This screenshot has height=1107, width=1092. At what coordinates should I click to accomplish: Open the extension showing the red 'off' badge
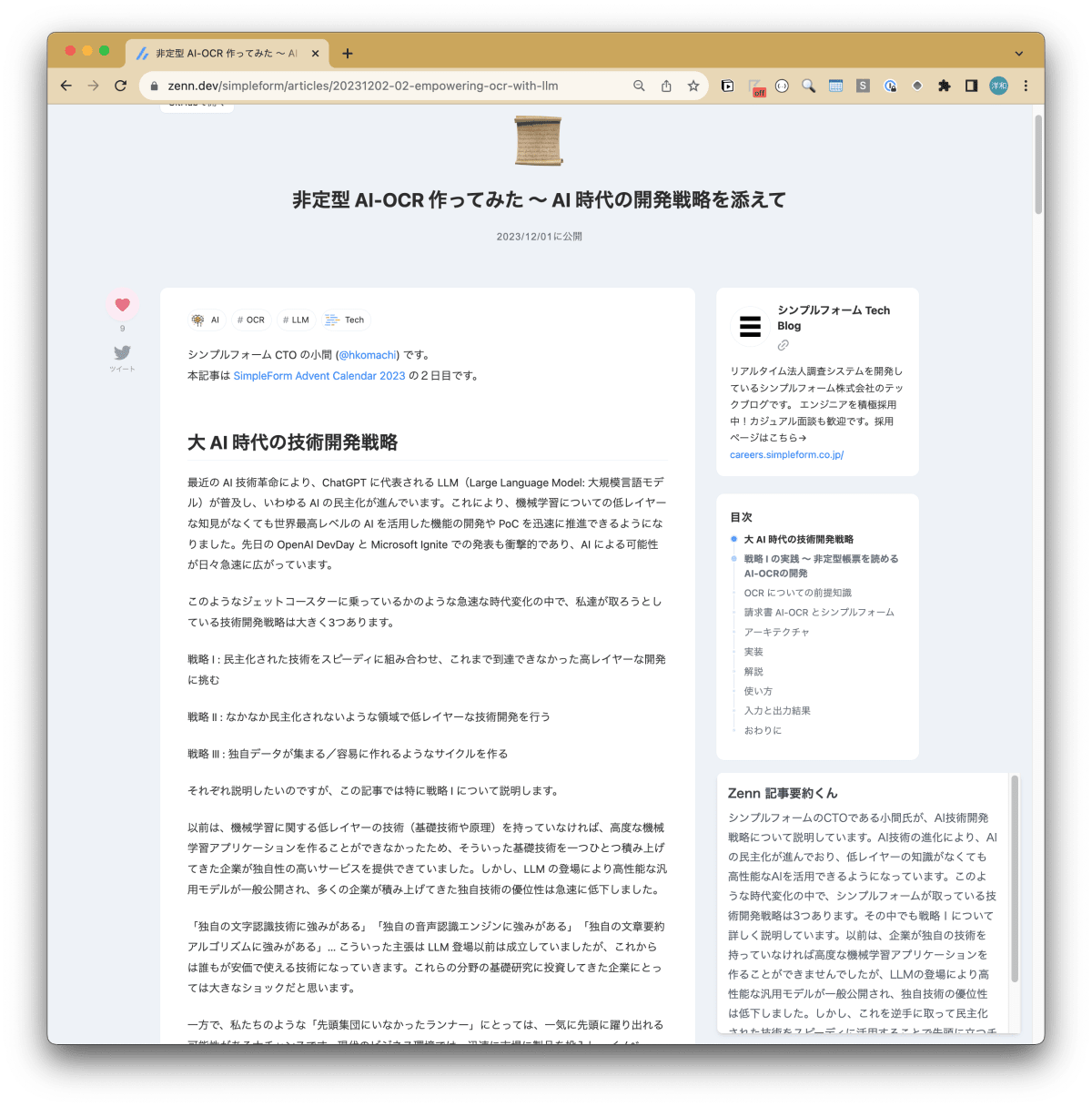pyautogui.click(x=755, y=86)
